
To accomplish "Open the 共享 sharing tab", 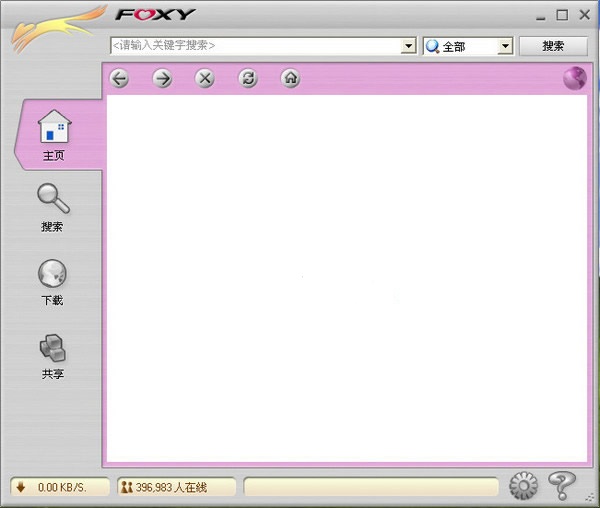I will point(52,356).
